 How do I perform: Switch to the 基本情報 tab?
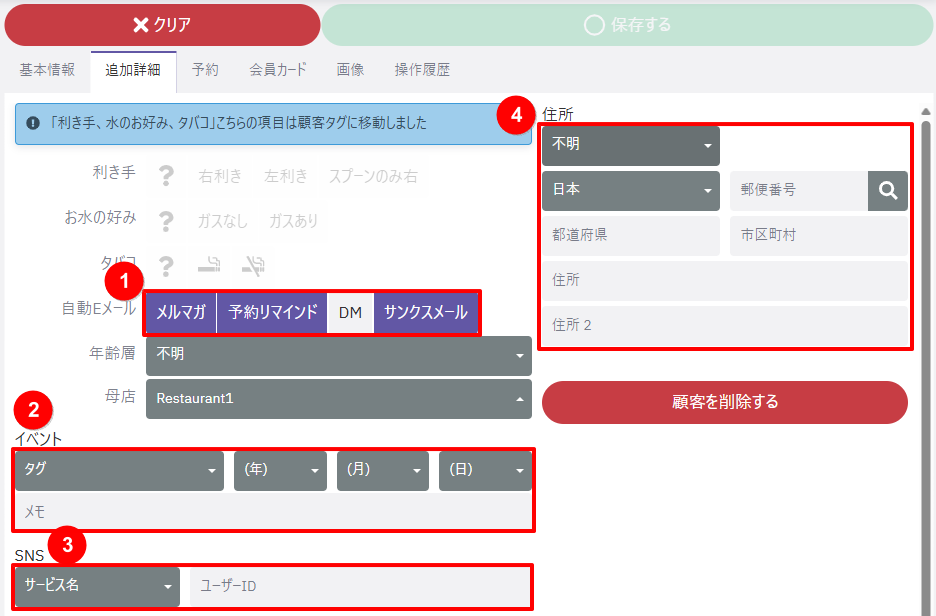tap(47, 70)
